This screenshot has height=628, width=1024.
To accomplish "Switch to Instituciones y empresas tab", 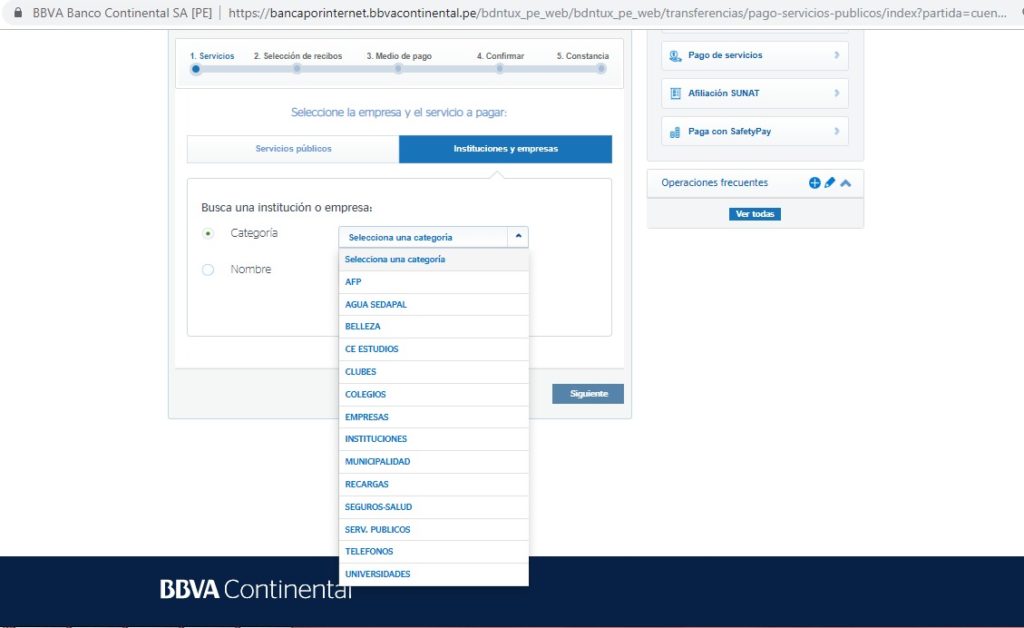I will click(x=505, y=149).
